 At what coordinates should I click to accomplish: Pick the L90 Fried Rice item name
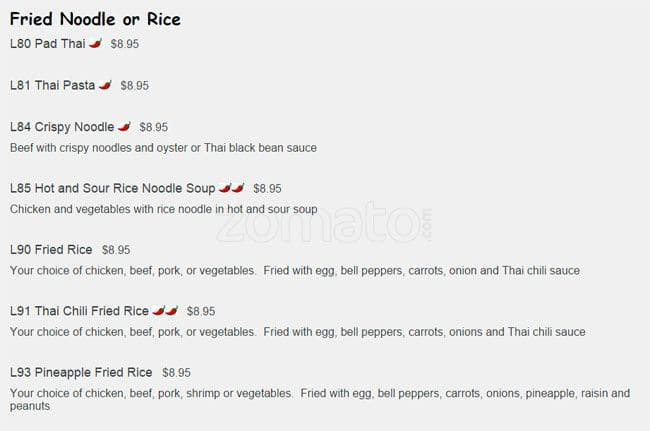tap(51, 250)
